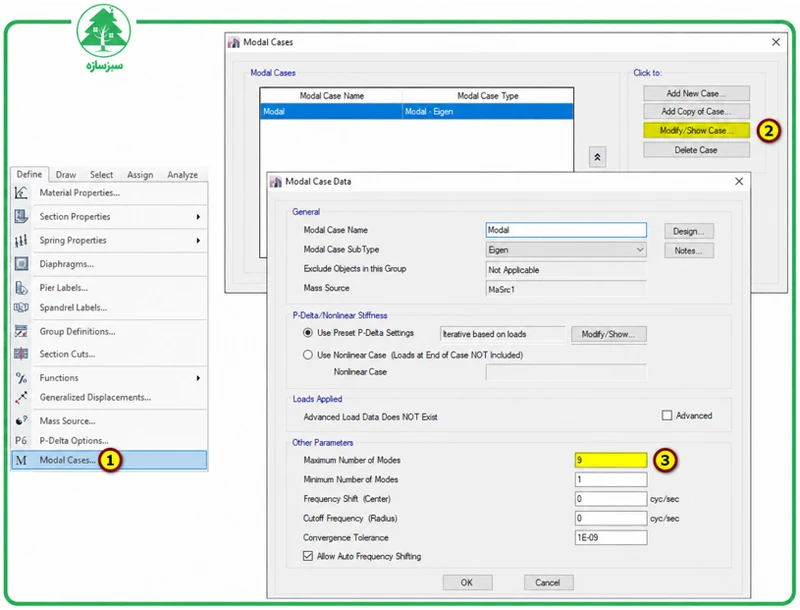Click the Spandrel Labels icon
Image resolution: width=800 pixels, height=610 pixels.
(x=21, y=308)
